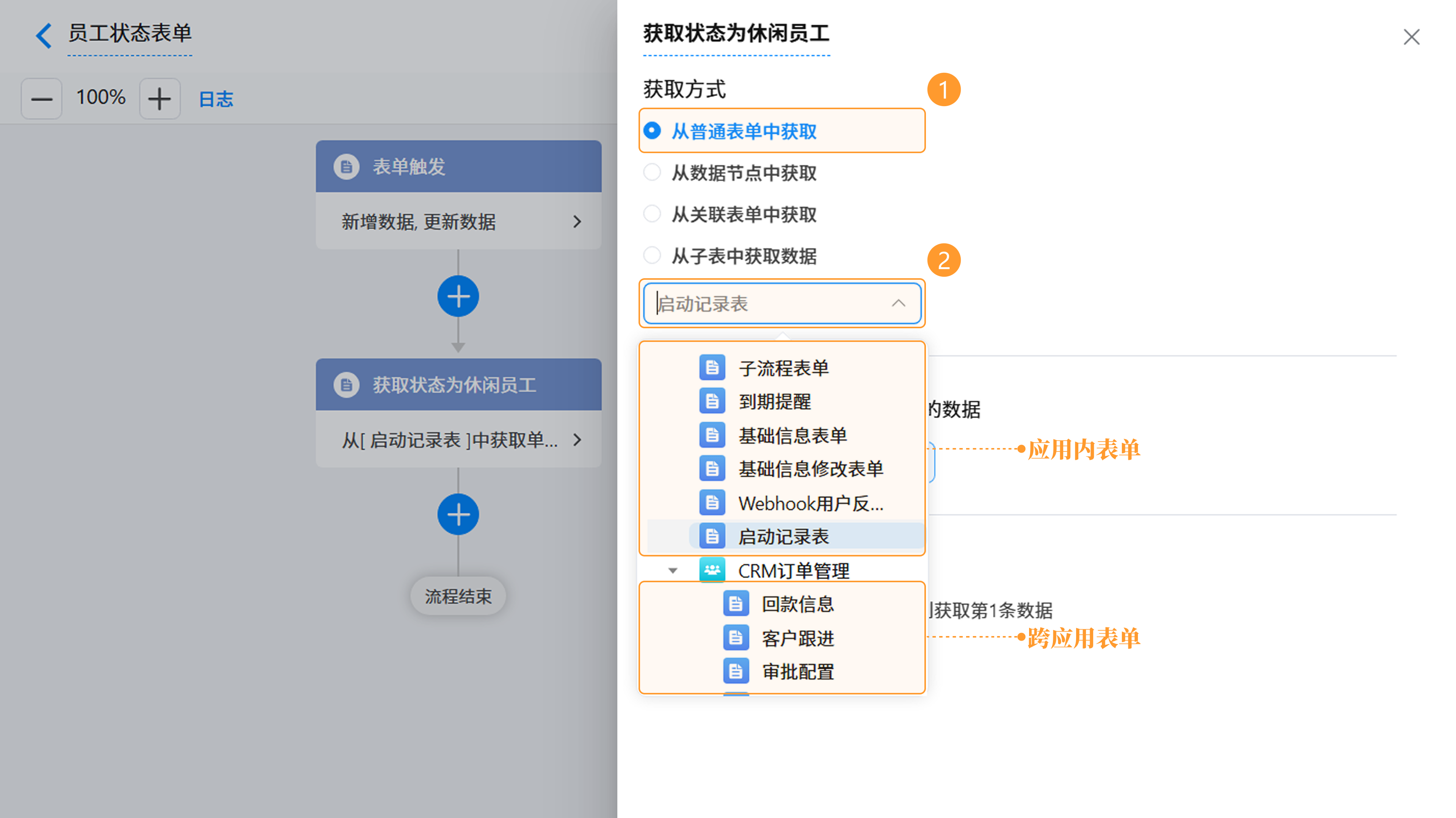The image size is (1456, 818).
Task: Select the 表单触发 node header
Action: click(x=458, y=166)
